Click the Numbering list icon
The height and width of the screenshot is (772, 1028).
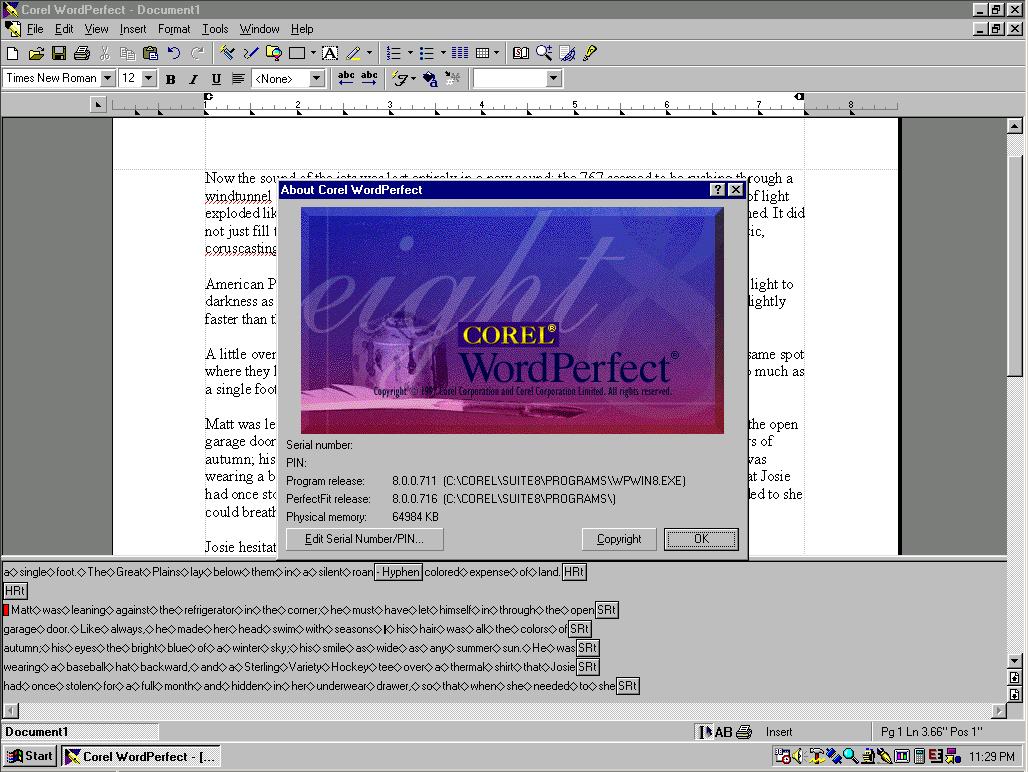394,53
